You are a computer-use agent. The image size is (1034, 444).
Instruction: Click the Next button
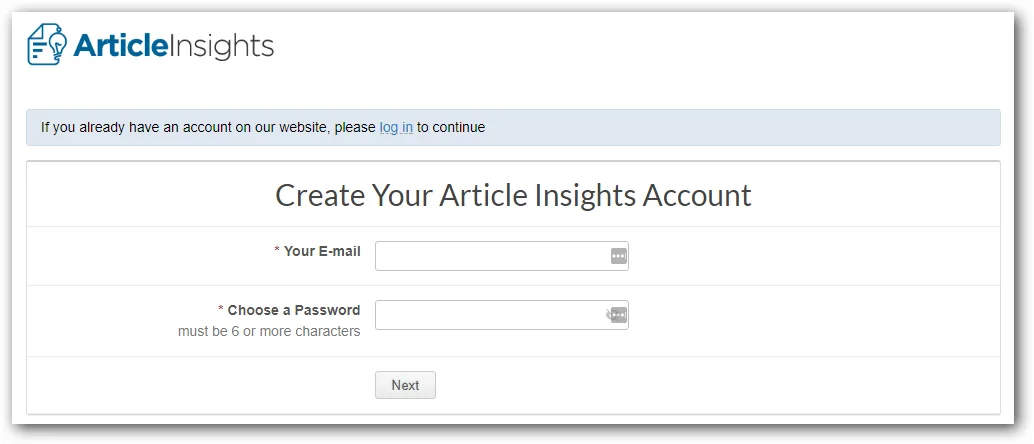coord(405,385)
